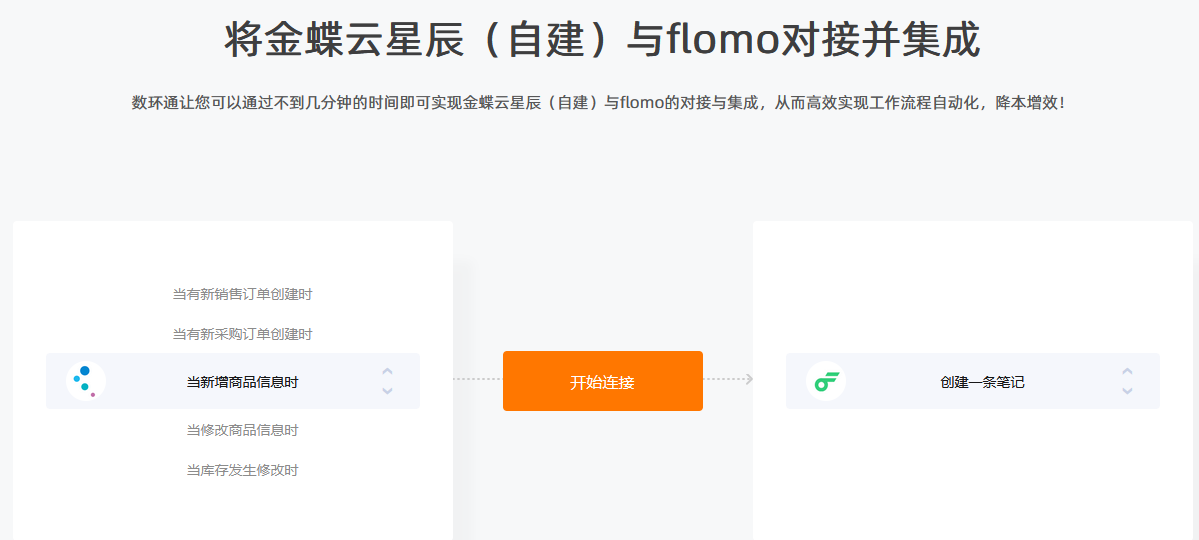1199x540 pixels.
Task: Choose the 当有新销售订单创建时 trigger option
Action: [242, 294]
